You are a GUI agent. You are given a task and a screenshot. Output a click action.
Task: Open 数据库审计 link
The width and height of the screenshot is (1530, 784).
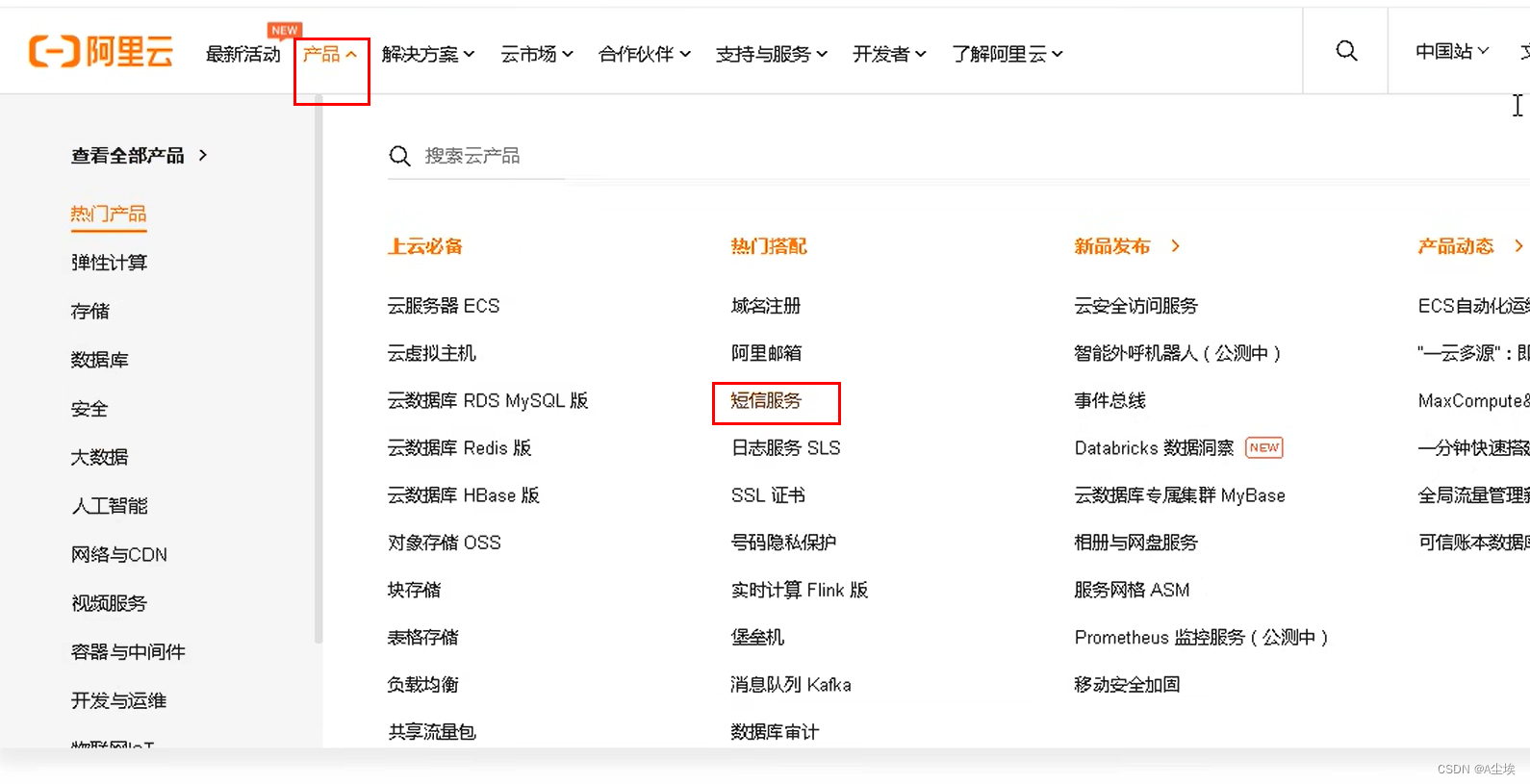click(x=775, y=732)
